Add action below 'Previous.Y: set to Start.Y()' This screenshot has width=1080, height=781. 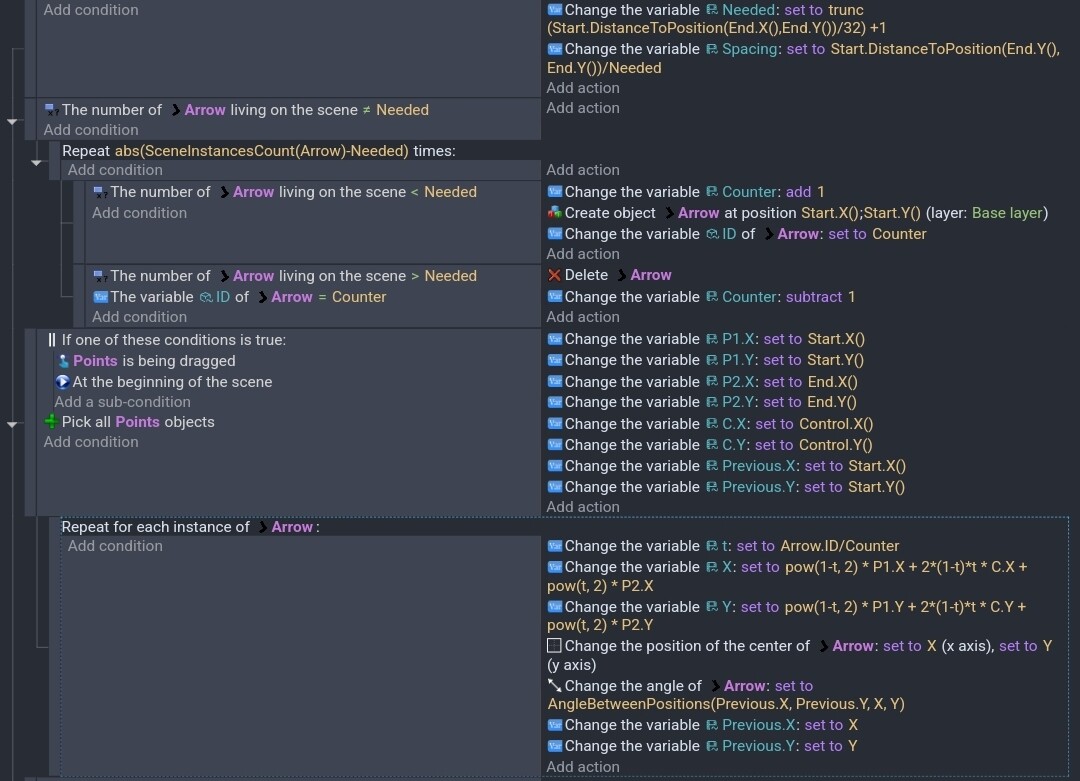[x=583, y=506]
